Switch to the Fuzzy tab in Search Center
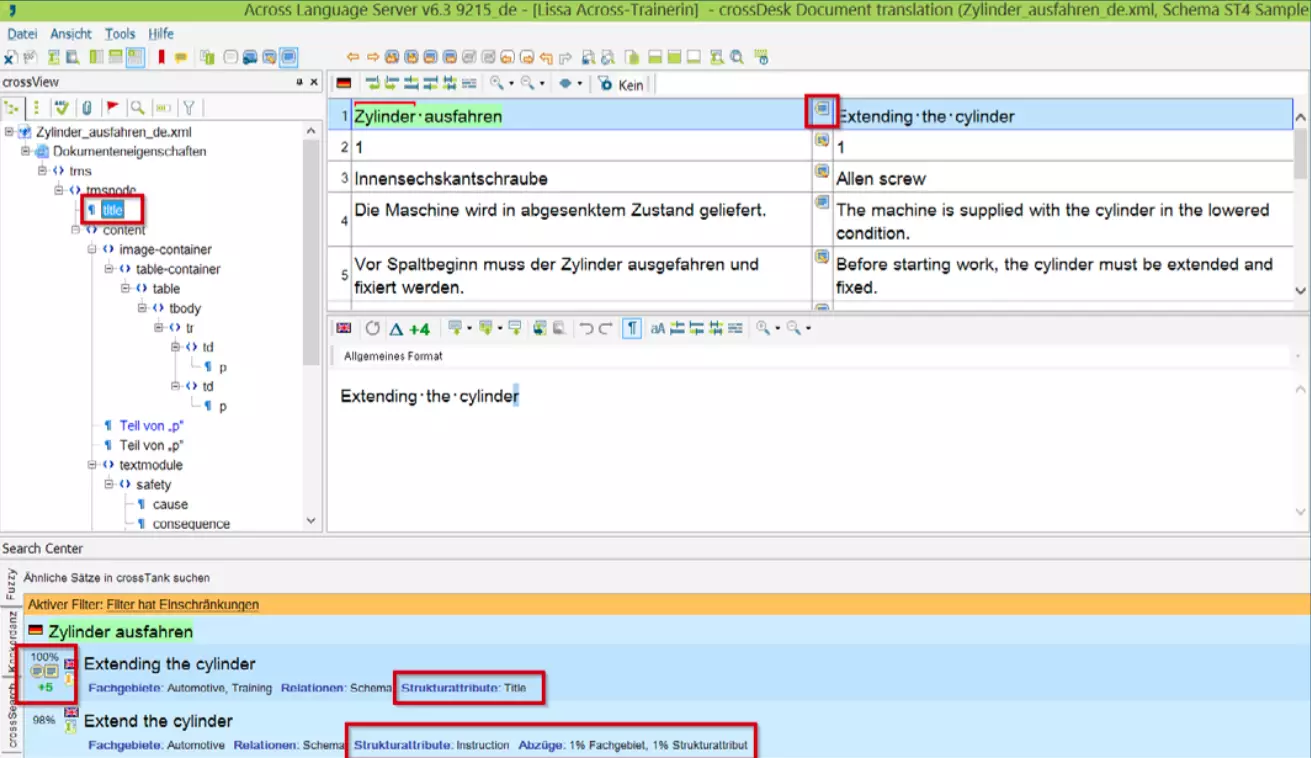1311x758 pixels. (12, 584)
